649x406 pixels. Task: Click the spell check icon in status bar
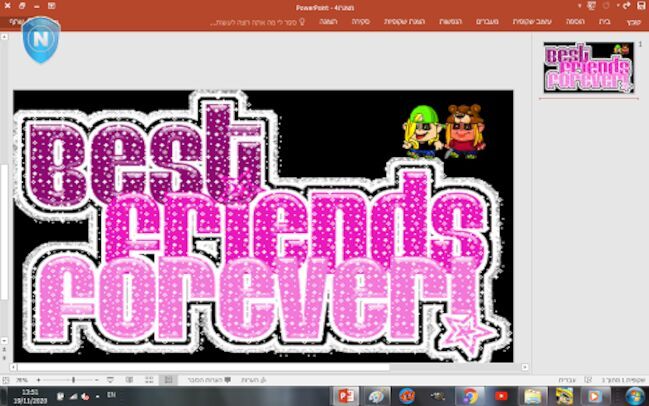588,380
